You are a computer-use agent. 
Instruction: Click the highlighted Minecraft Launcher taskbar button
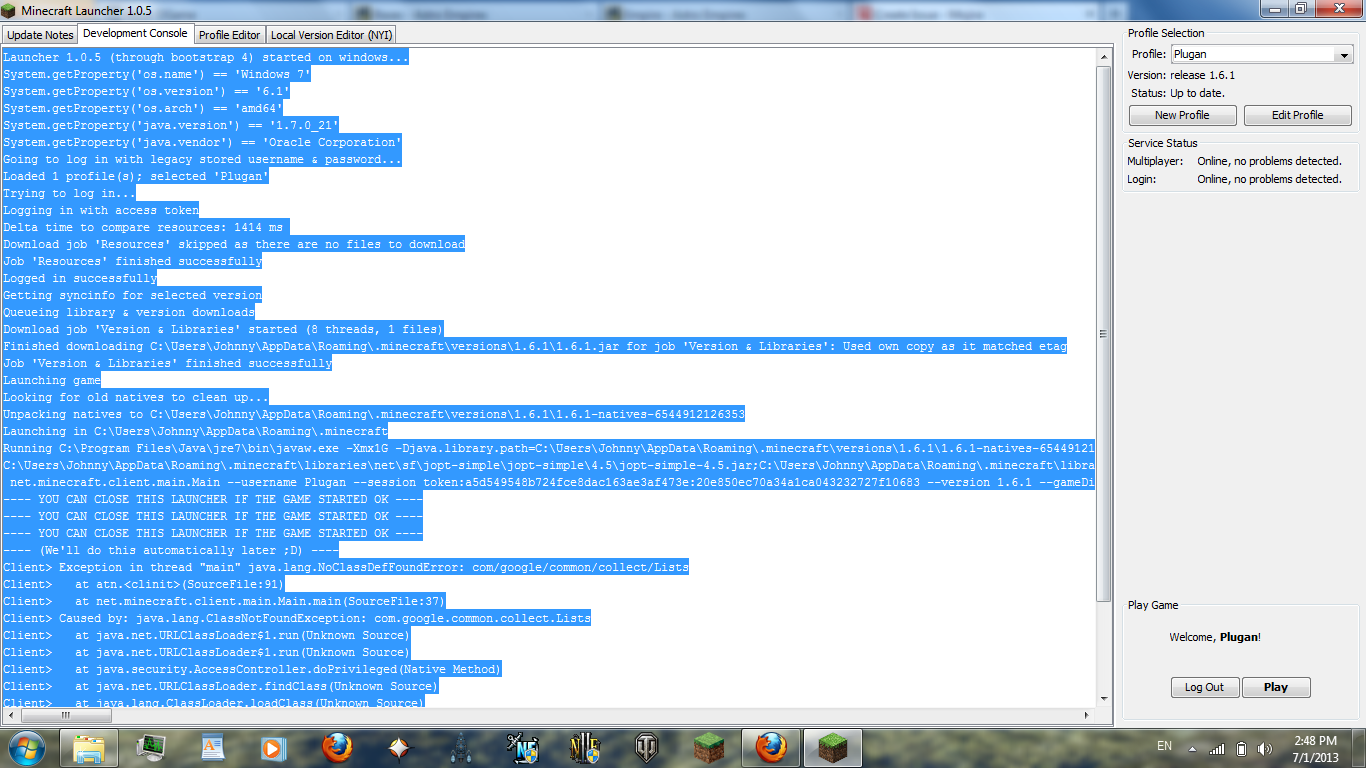(x=833, y=747)
